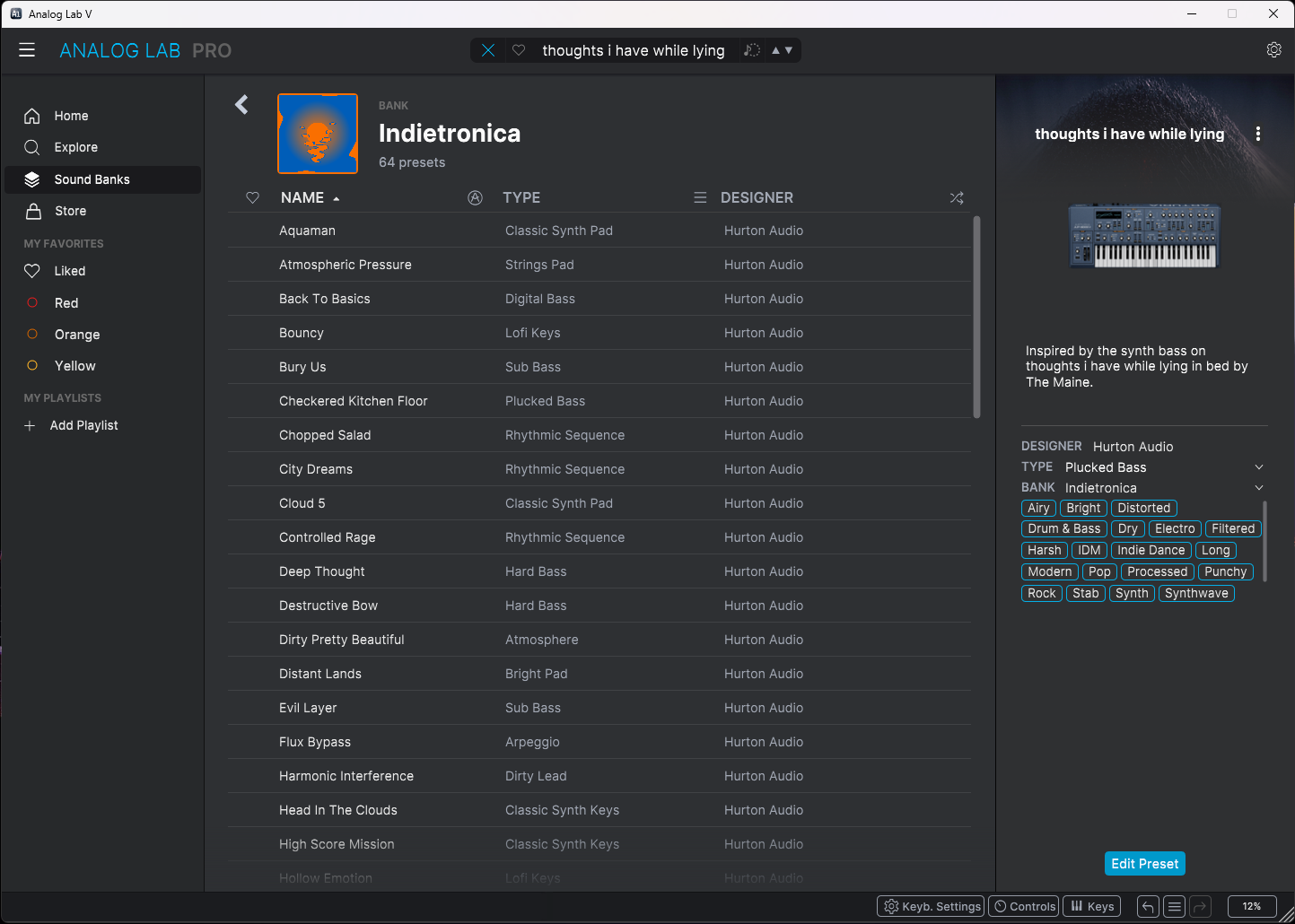1295x924 pixels.
Task: Click the undo arrow in bottom bar
Action: point(1148,906)
